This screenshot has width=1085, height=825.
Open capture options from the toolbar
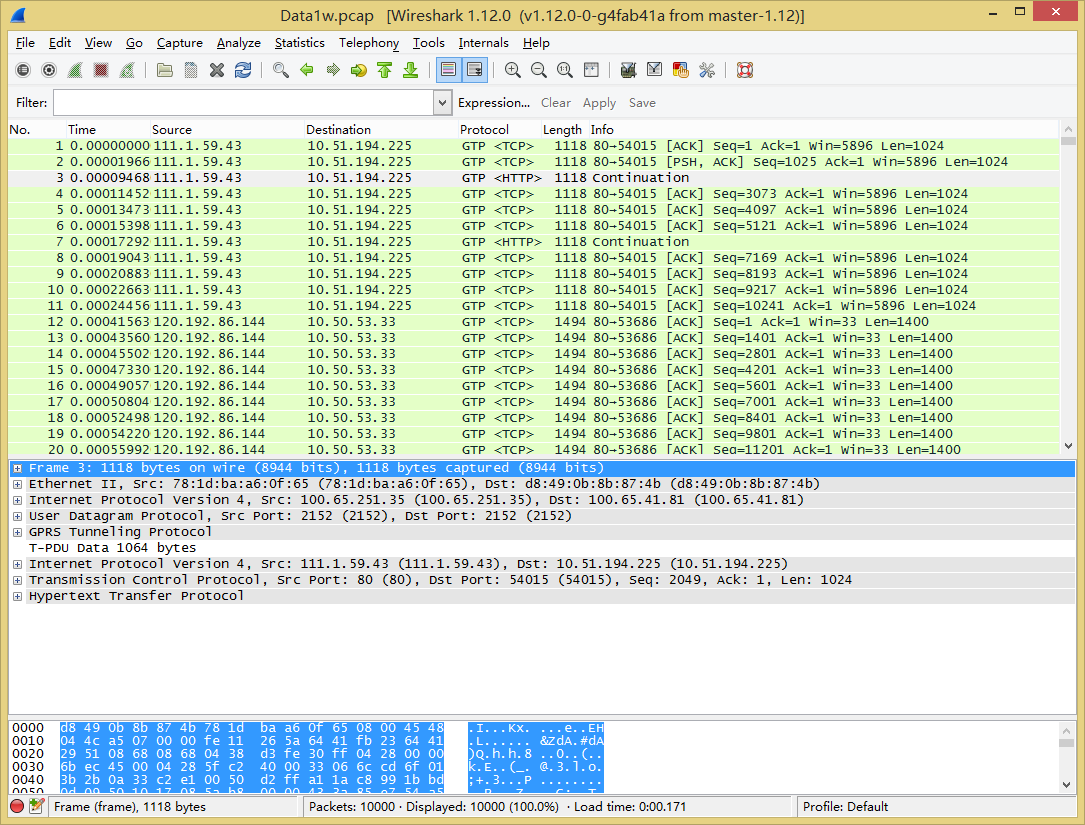49,70
